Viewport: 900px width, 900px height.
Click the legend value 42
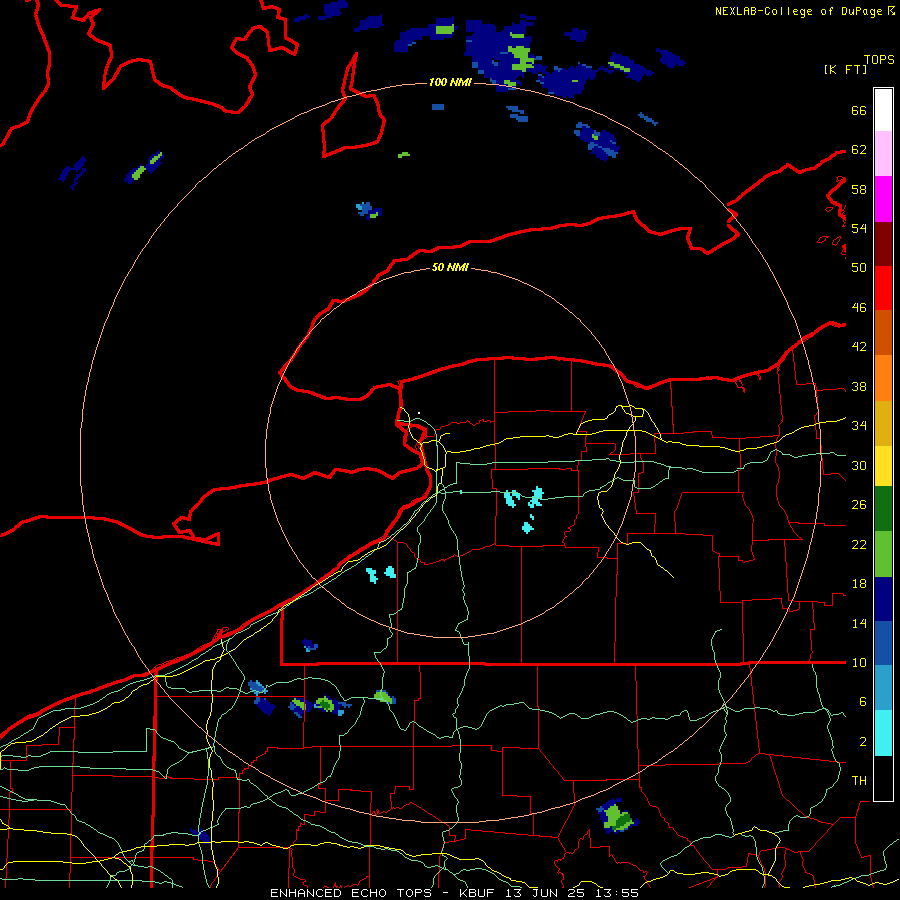point(859,347)
